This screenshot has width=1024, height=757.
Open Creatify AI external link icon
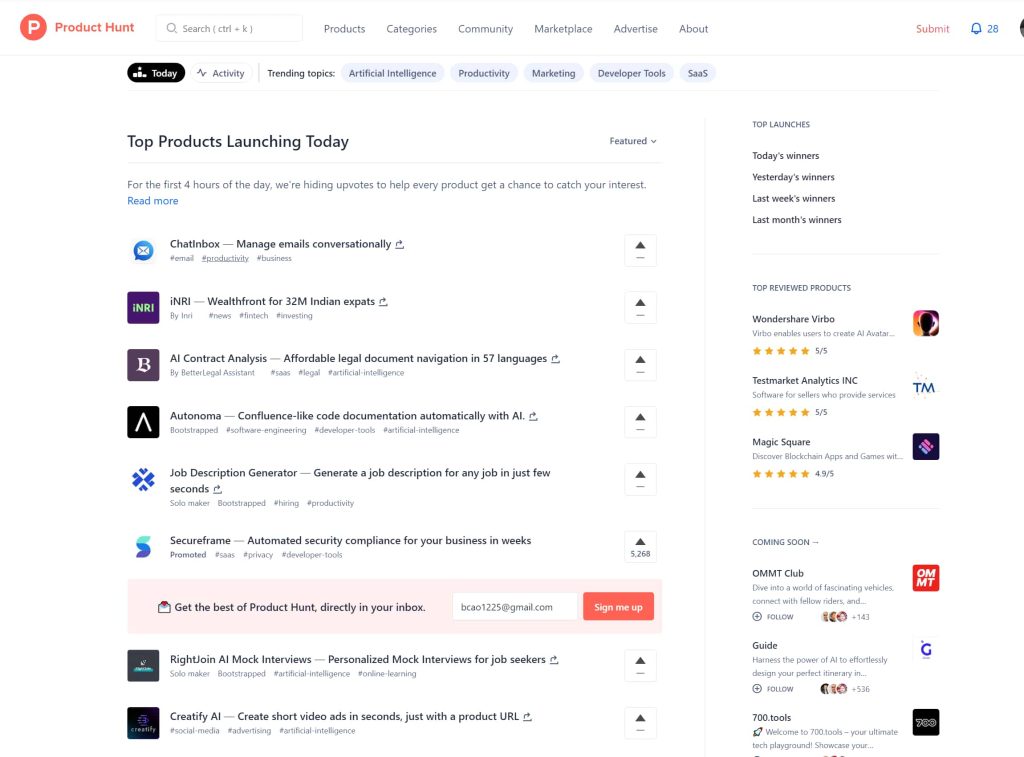(528, 717)
